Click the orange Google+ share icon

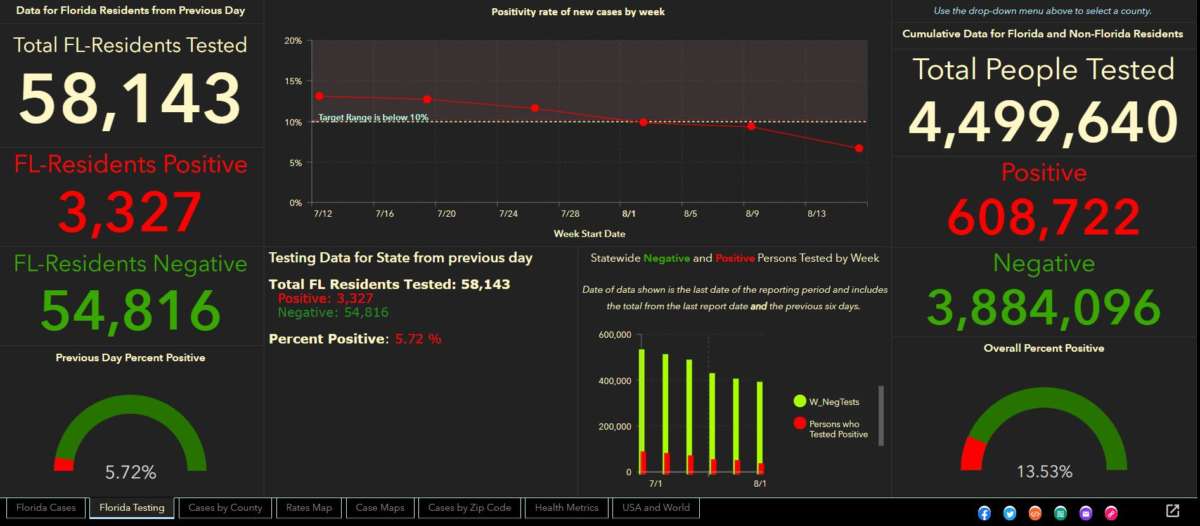1035,512
